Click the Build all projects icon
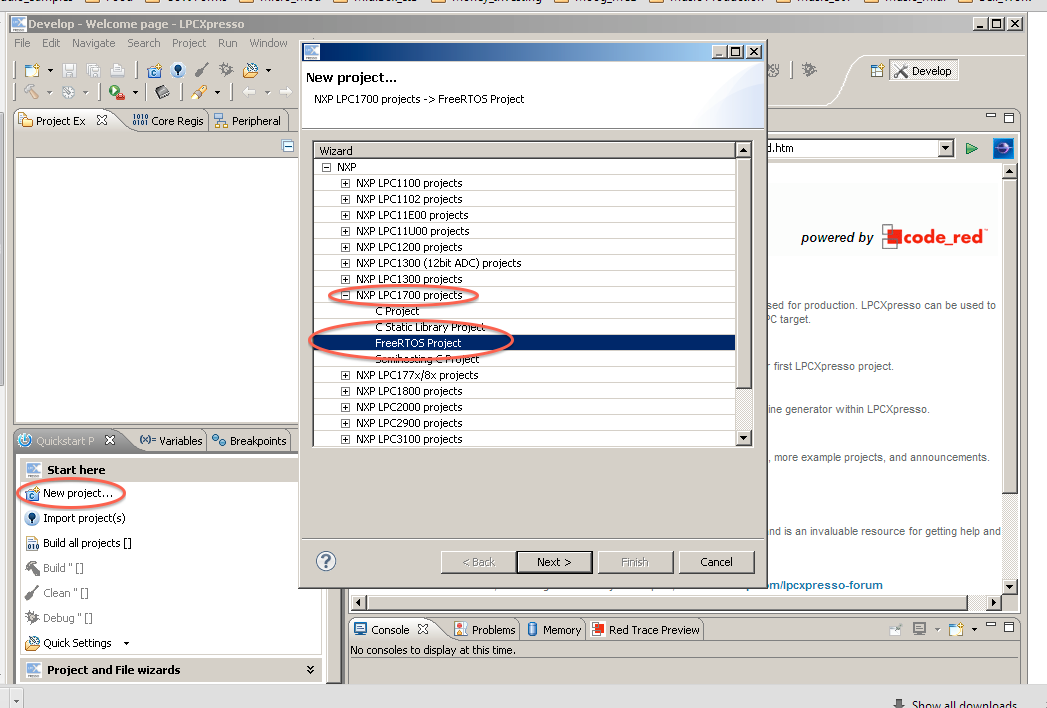 [x=32, y=543]
